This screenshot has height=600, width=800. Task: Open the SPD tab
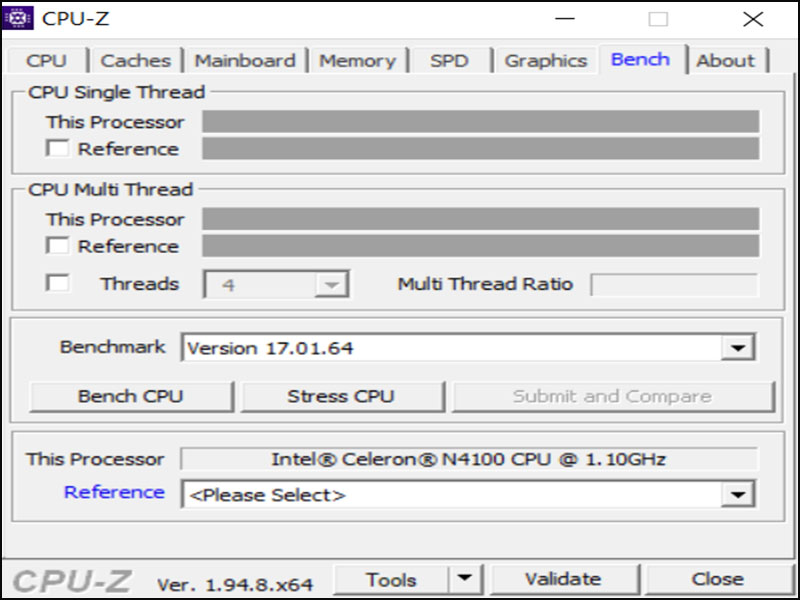[449, 61]
